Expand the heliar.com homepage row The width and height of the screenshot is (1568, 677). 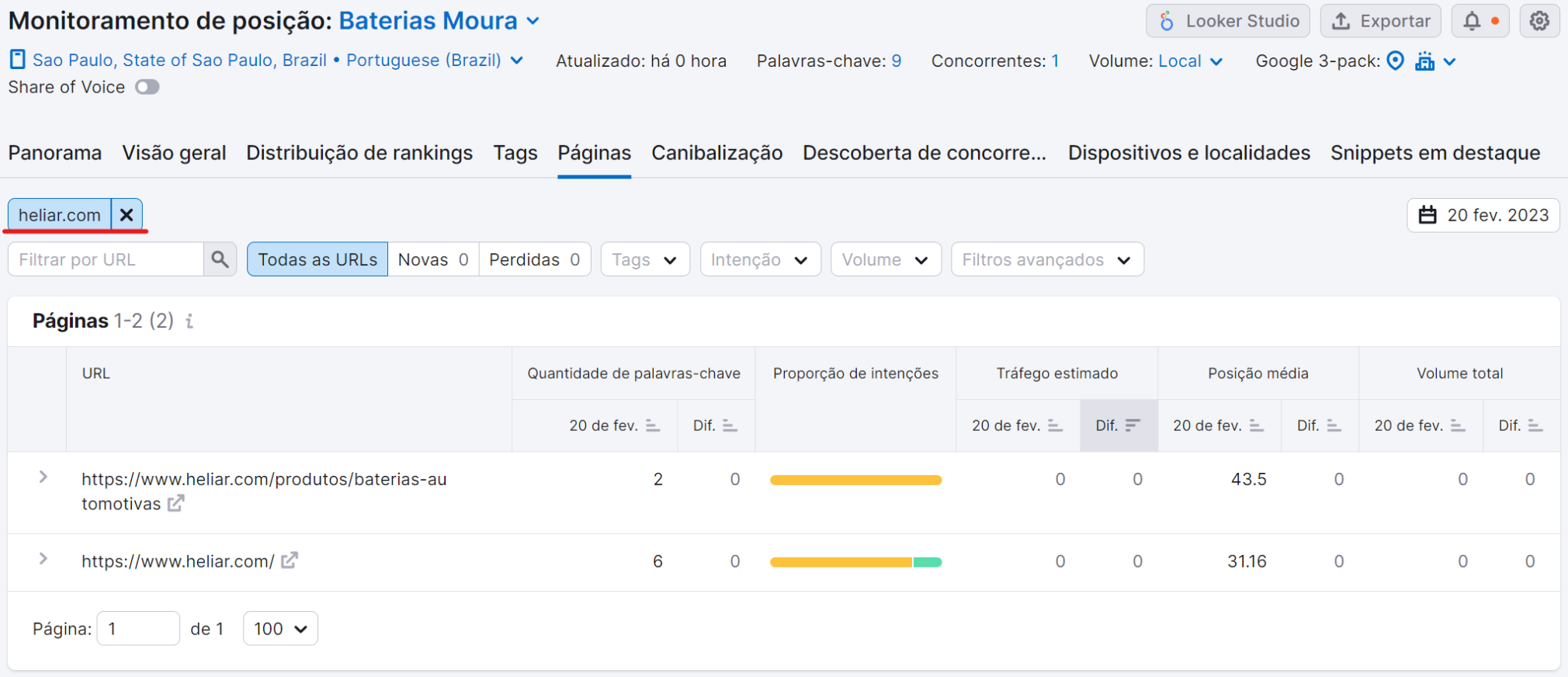coord(43,558)
